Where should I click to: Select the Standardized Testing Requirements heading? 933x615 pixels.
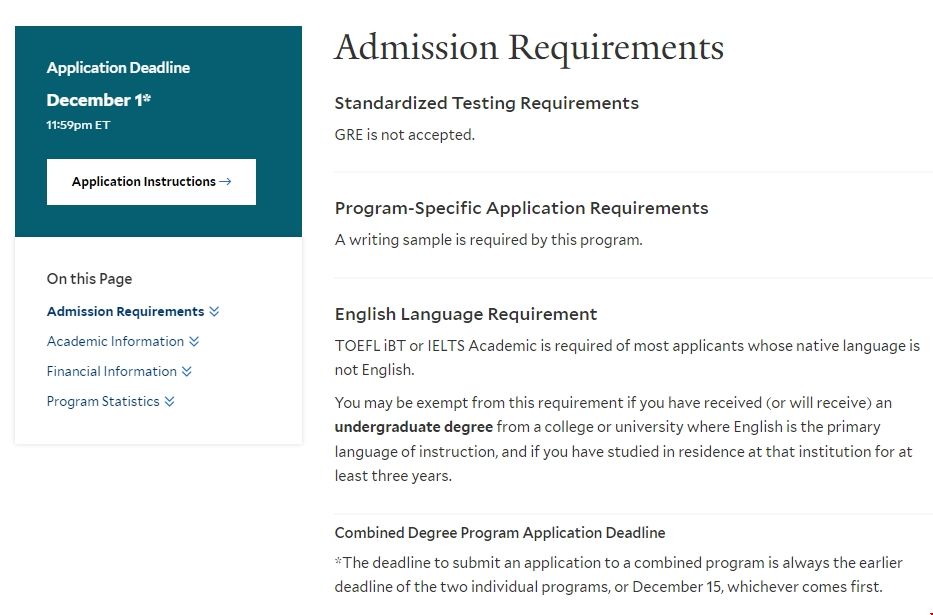[x=486, y=103]
